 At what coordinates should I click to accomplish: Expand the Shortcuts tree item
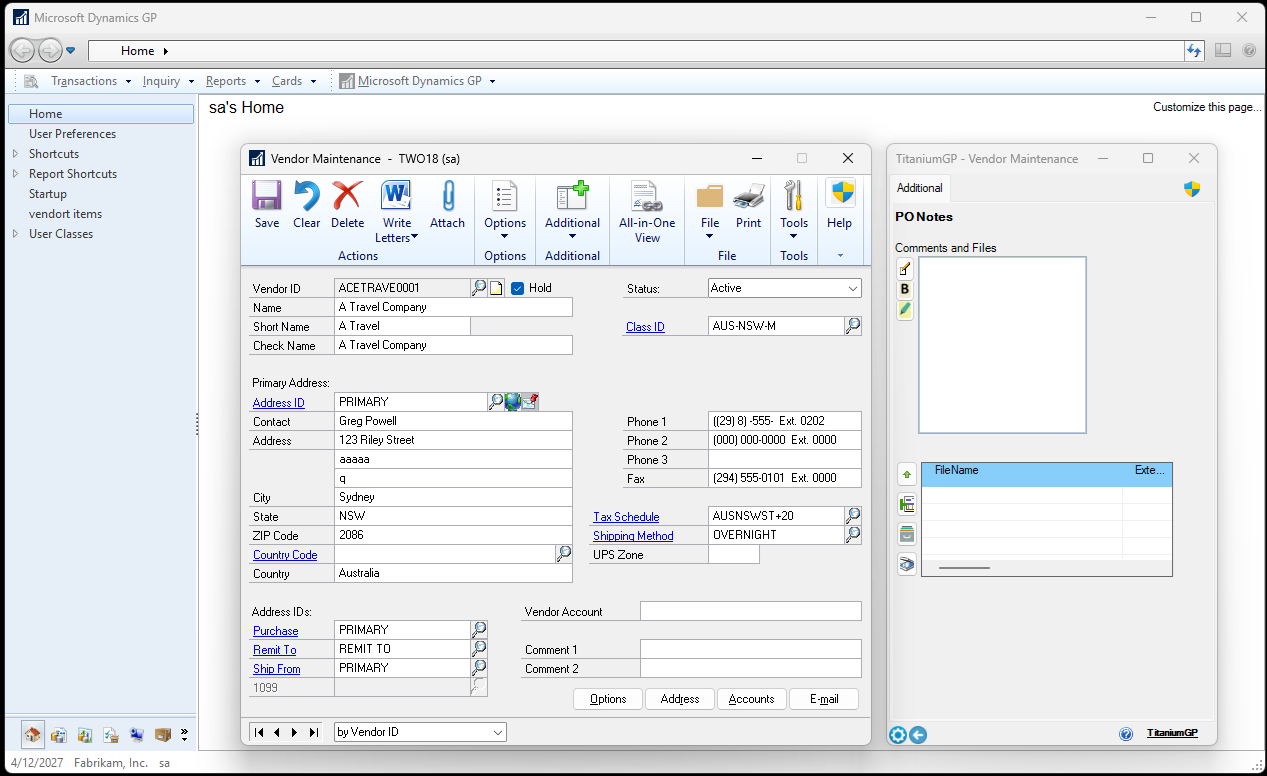[x=15, y=154]
